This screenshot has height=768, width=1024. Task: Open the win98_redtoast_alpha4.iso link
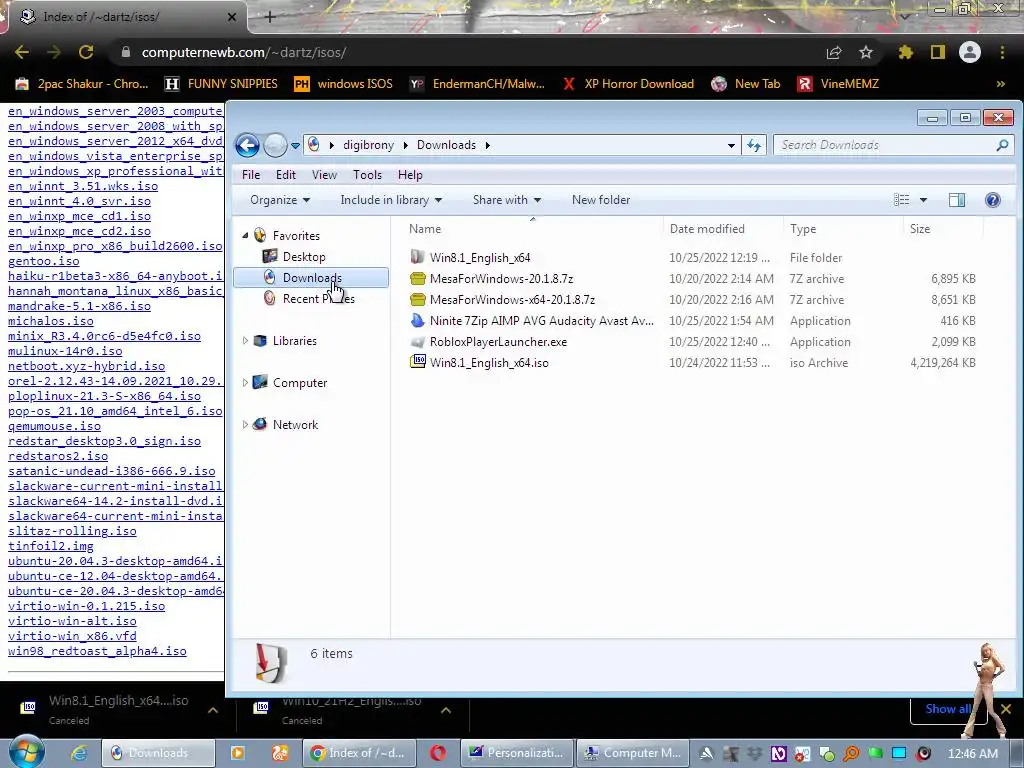click(97, 651)
